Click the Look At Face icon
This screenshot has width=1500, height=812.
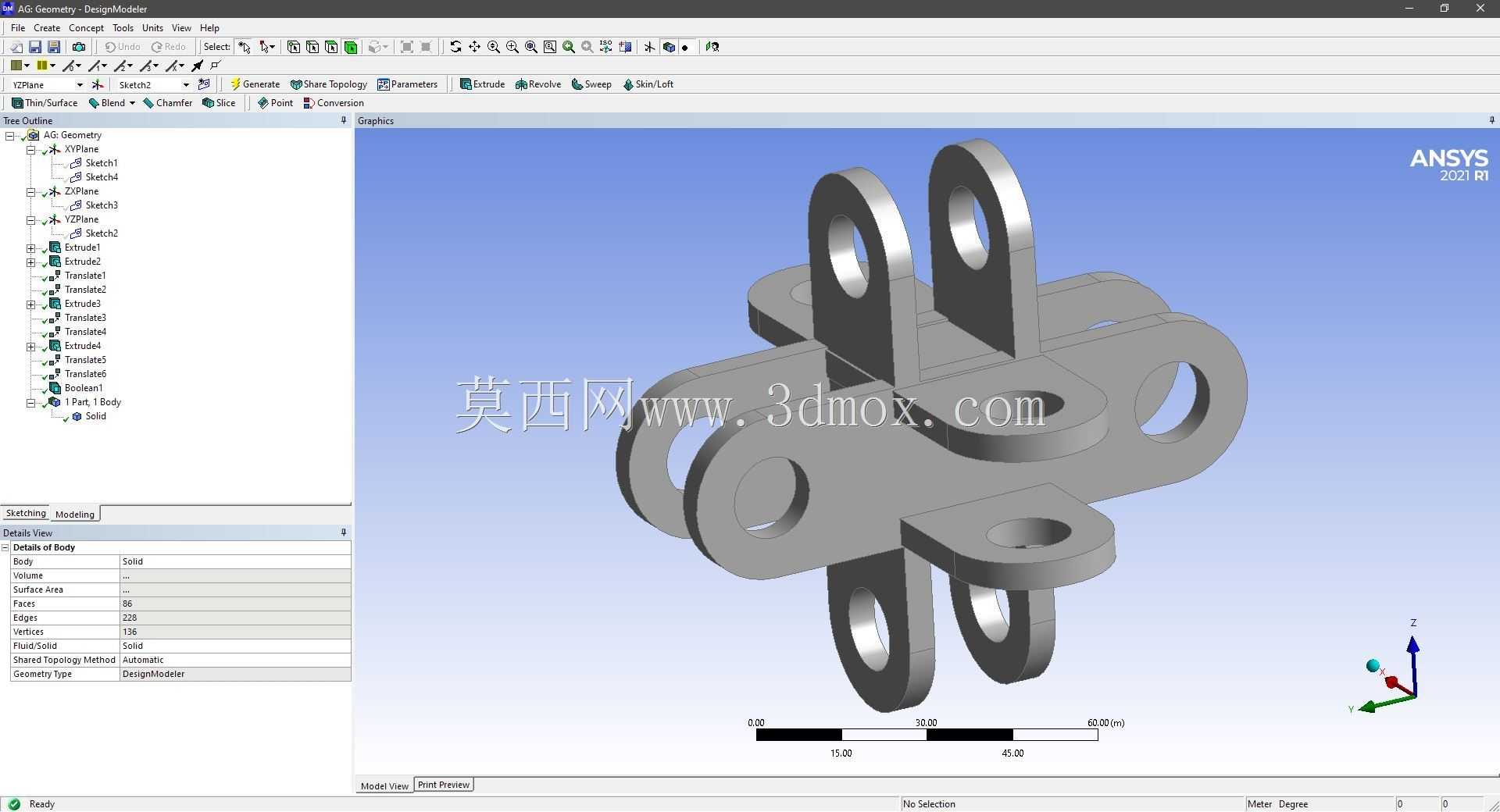712,47
